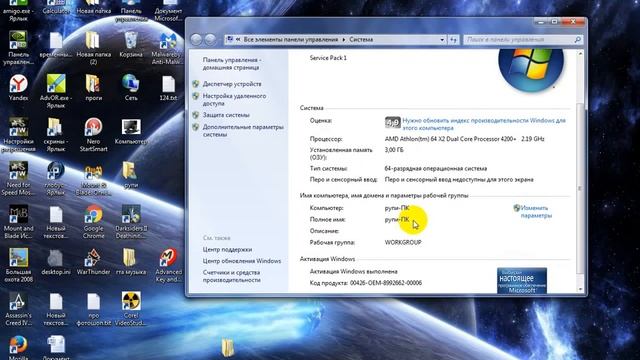The width and height of the screenshot is (640, 360).
Task: Click 'Нужно обновить индекс производительности Windows' link
Action: (484, 124)
